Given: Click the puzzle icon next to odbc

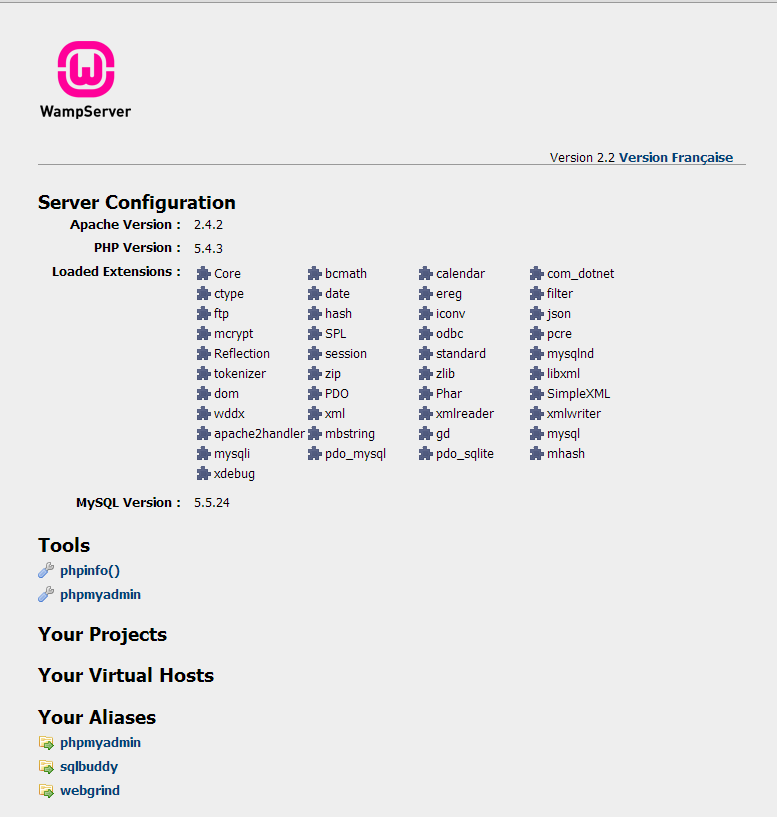Looking at the screenshot, I should tap(425, 333).
